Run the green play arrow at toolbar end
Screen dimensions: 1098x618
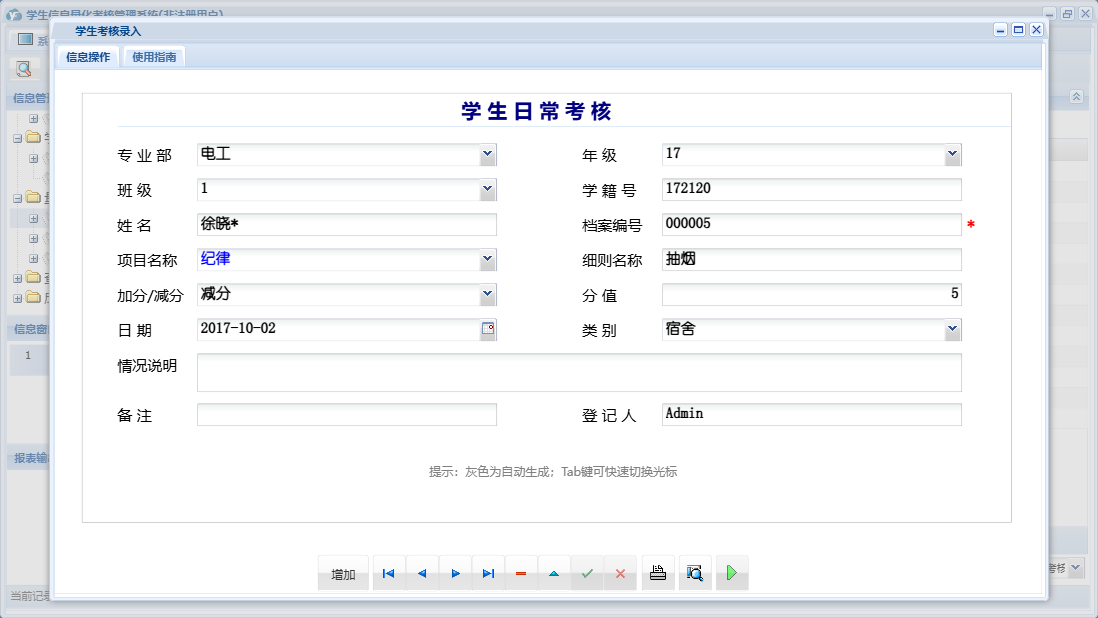(731, 572)
